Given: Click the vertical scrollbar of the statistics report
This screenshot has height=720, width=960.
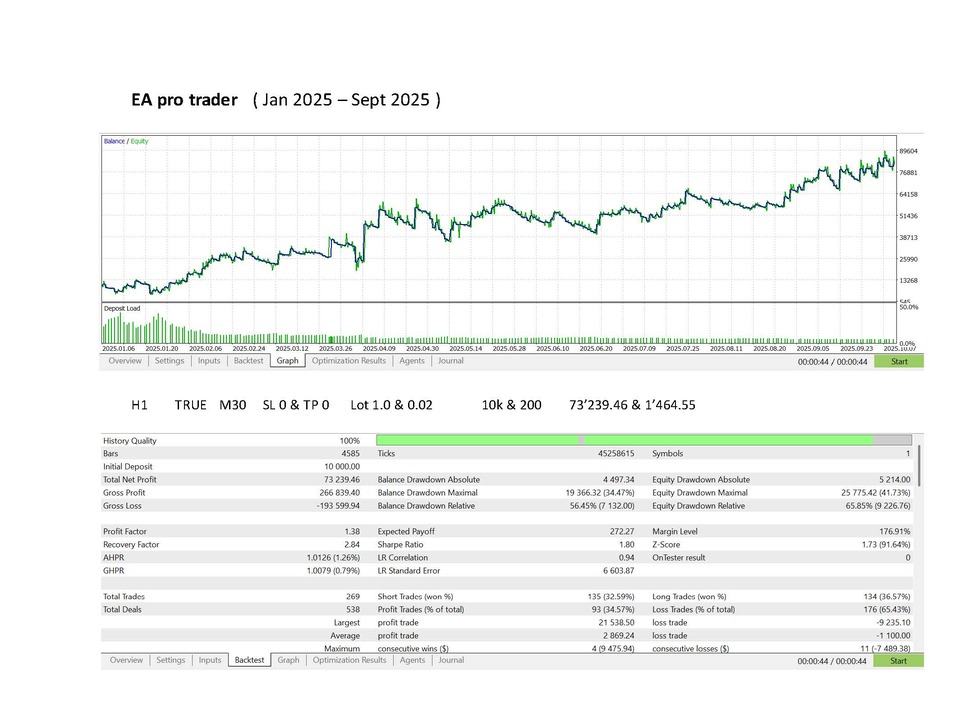Looking at the screenshot, I should [x=920, y=466].
